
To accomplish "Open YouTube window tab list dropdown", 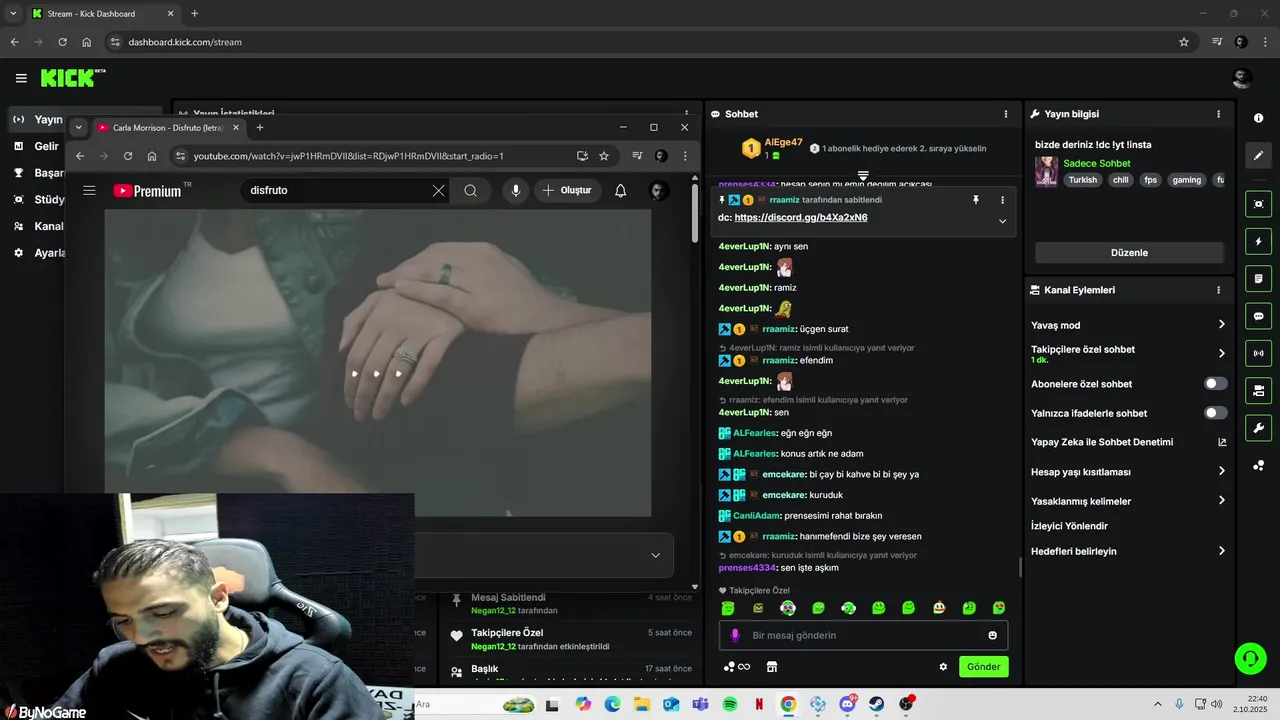I will pyautogui.click(x=79, y=128).
